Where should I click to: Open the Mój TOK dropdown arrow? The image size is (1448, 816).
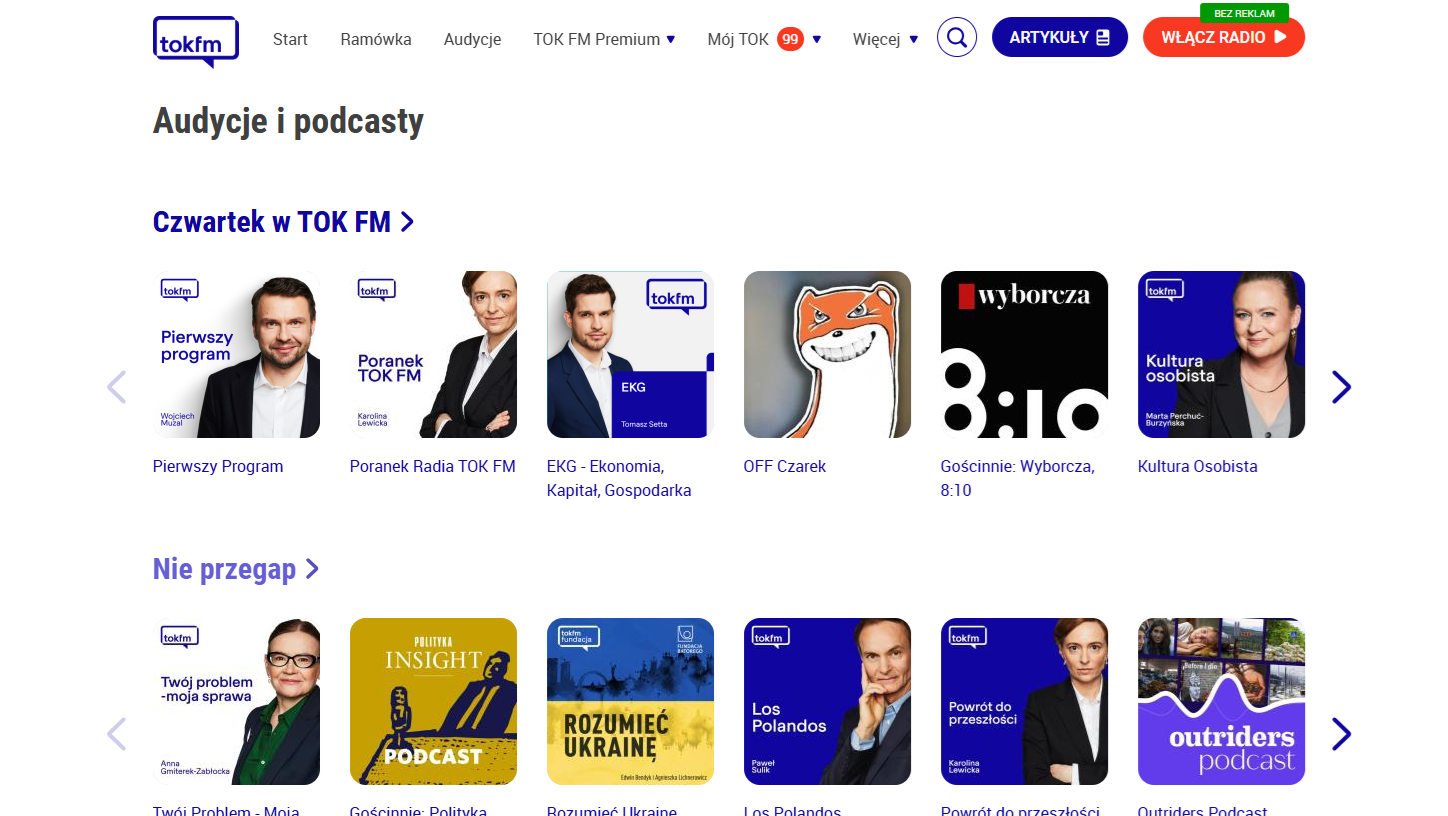point(817,39)
